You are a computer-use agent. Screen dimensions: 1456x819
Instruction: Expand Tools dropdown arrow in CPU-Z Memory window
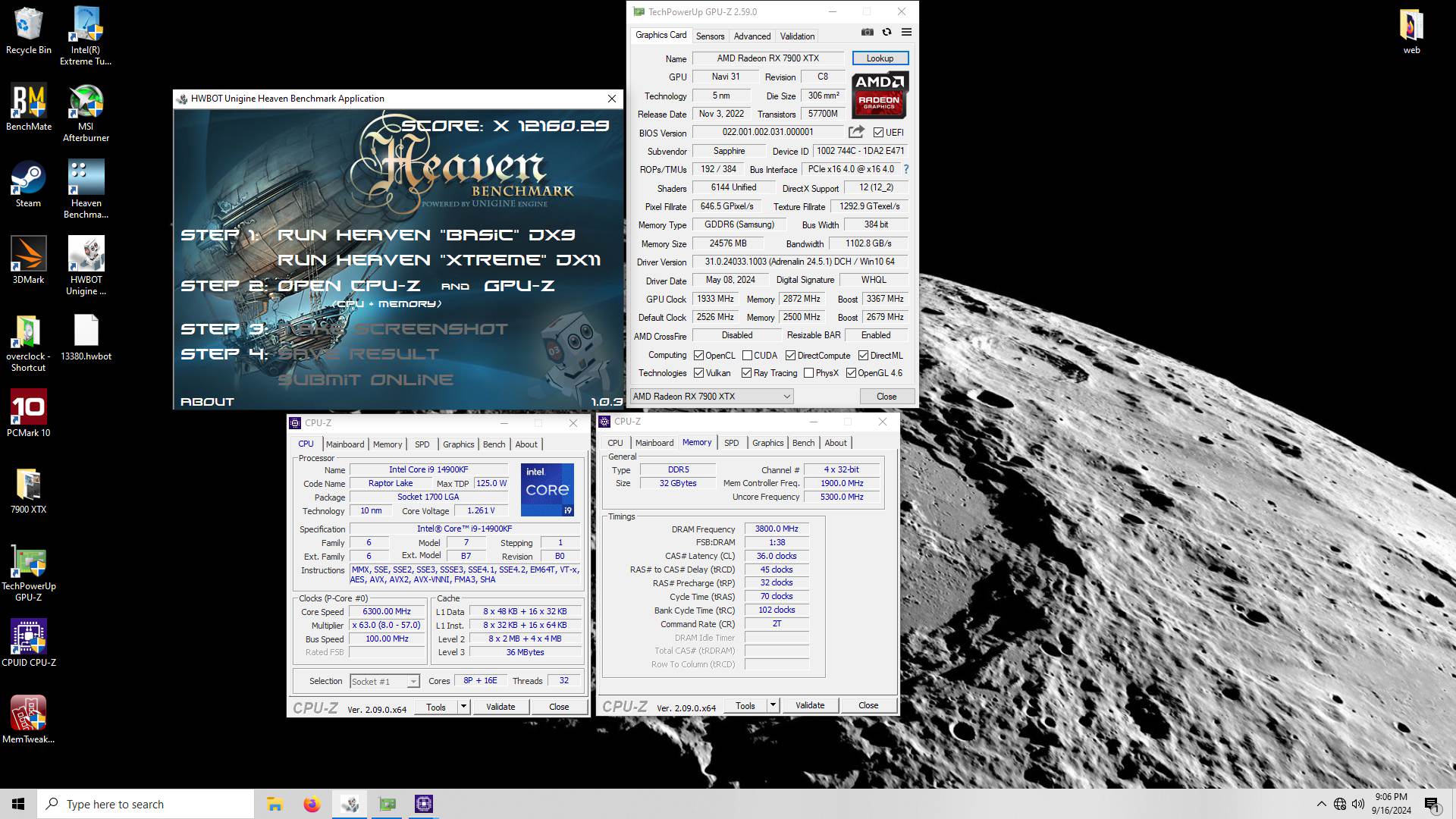773,705
